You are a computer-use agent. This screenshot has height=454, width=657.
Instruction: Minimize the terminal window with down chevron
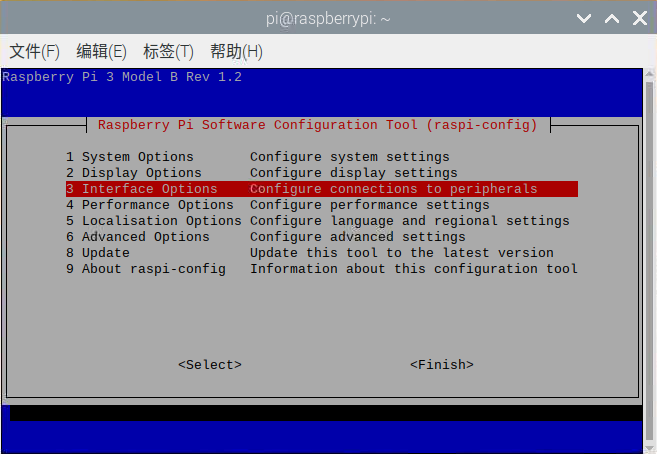(584, 18)
